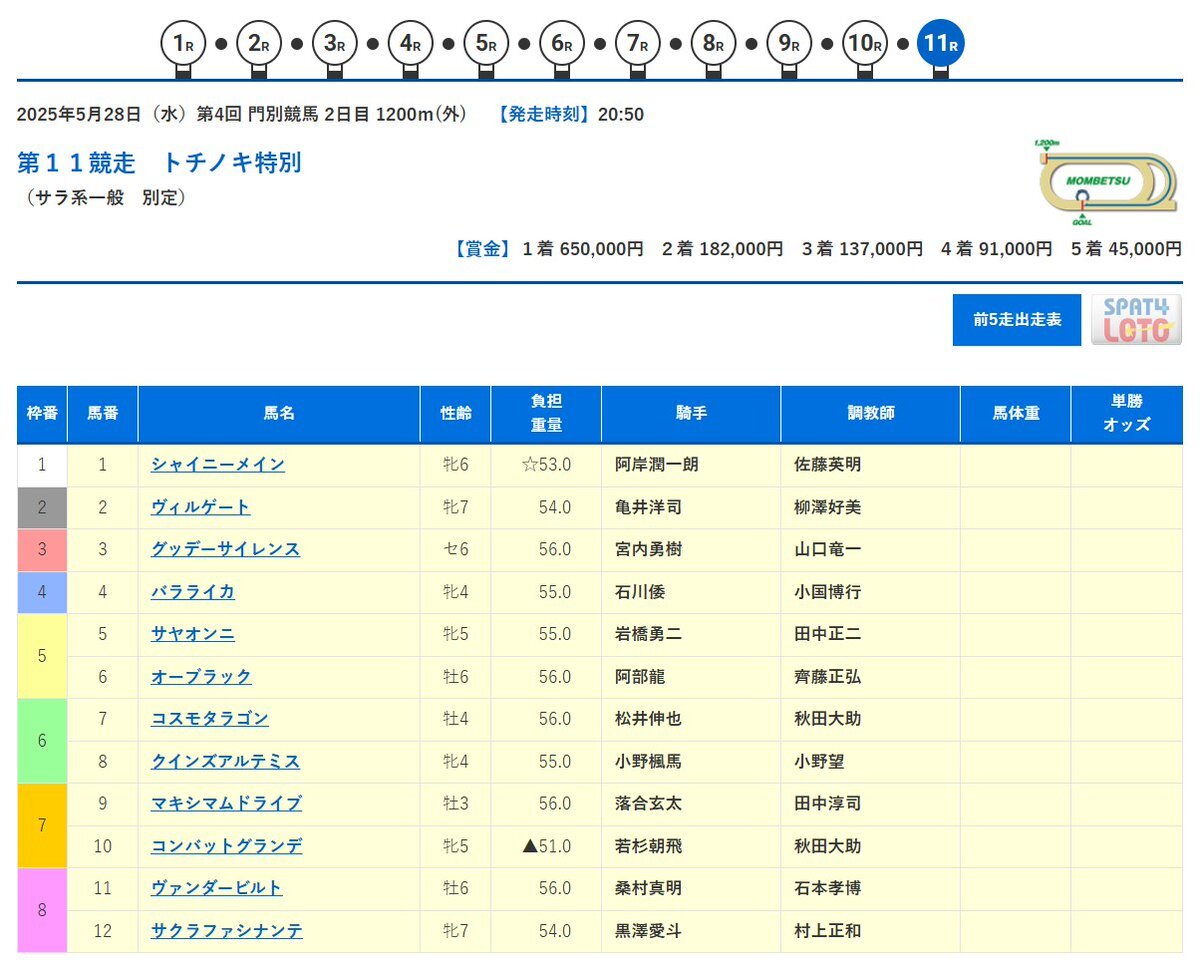Click the 騎手 column header
Screen dimensions: 1200x969
point(691,414)
